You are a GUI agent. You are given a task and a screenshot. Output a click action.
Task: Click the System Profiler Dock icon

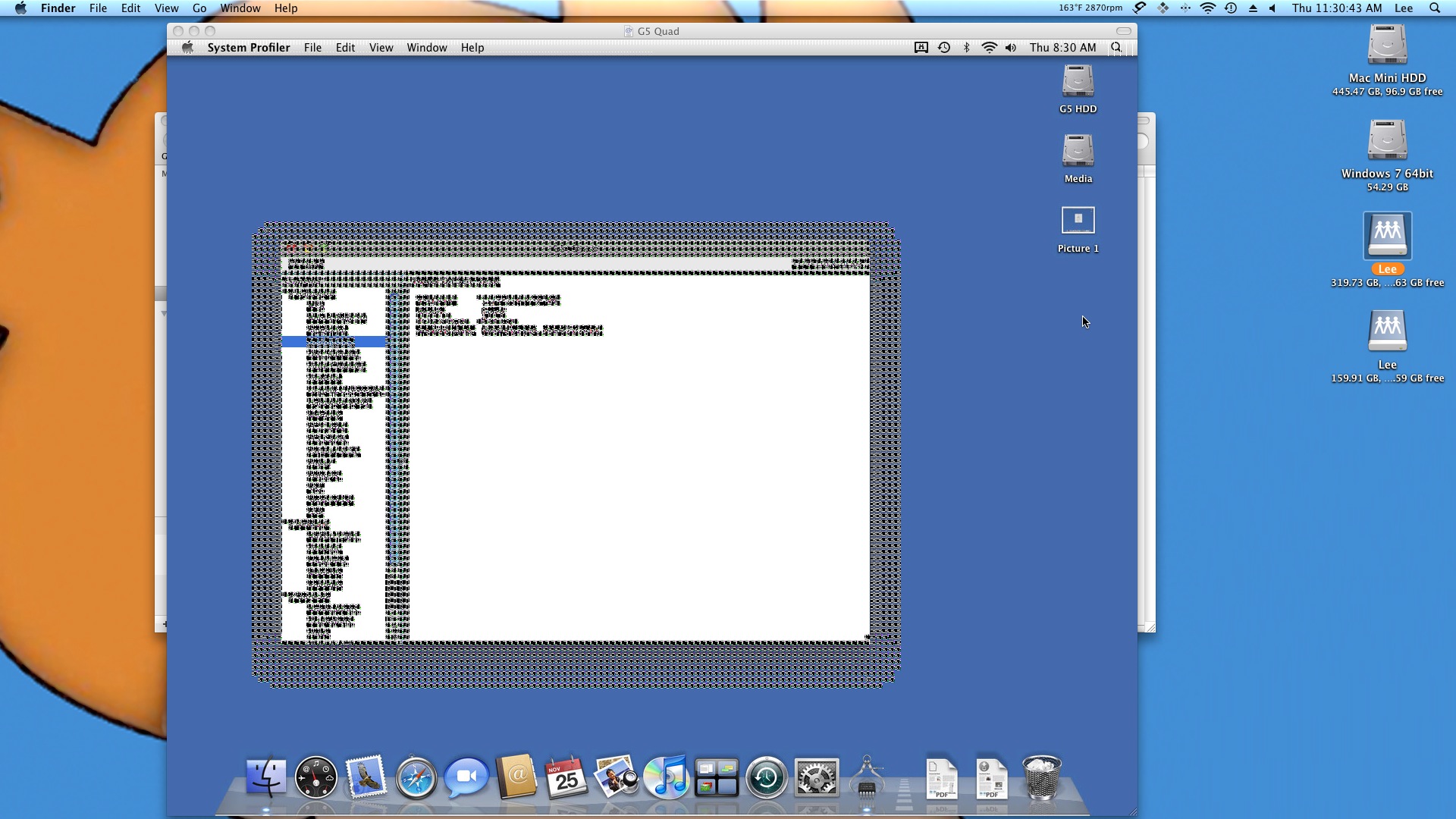click(x=866, y=778)
